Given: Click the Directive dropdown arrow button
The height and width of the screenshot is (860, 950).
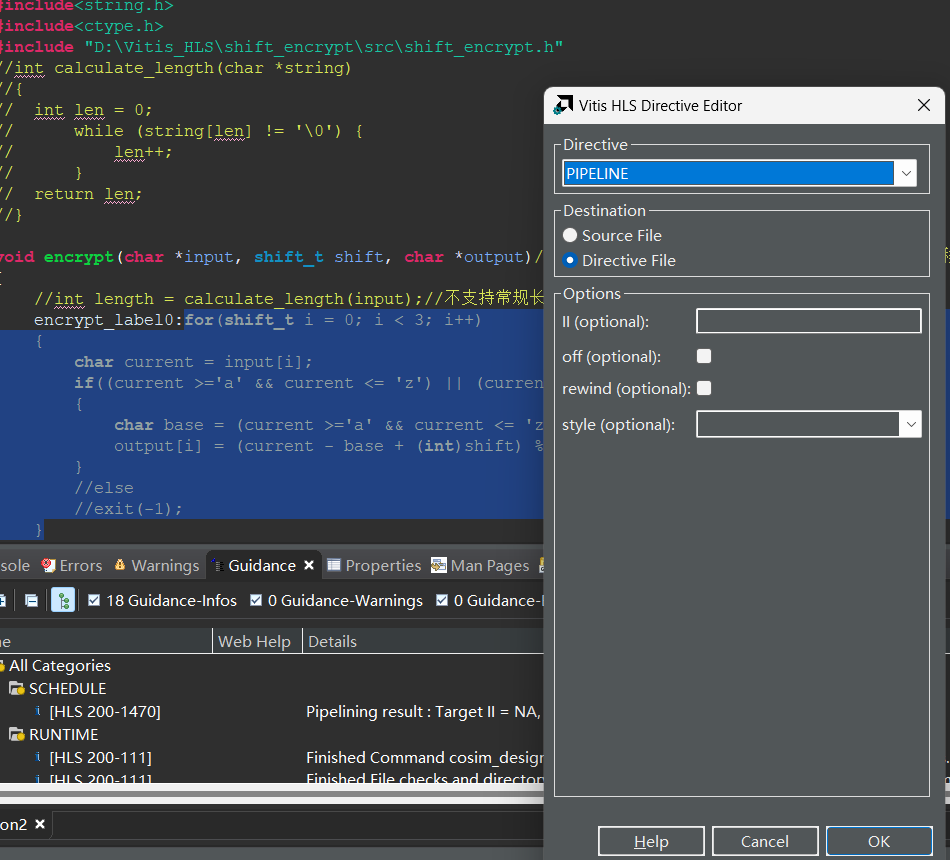Looking at the screenshot, I should click(906, 173).
